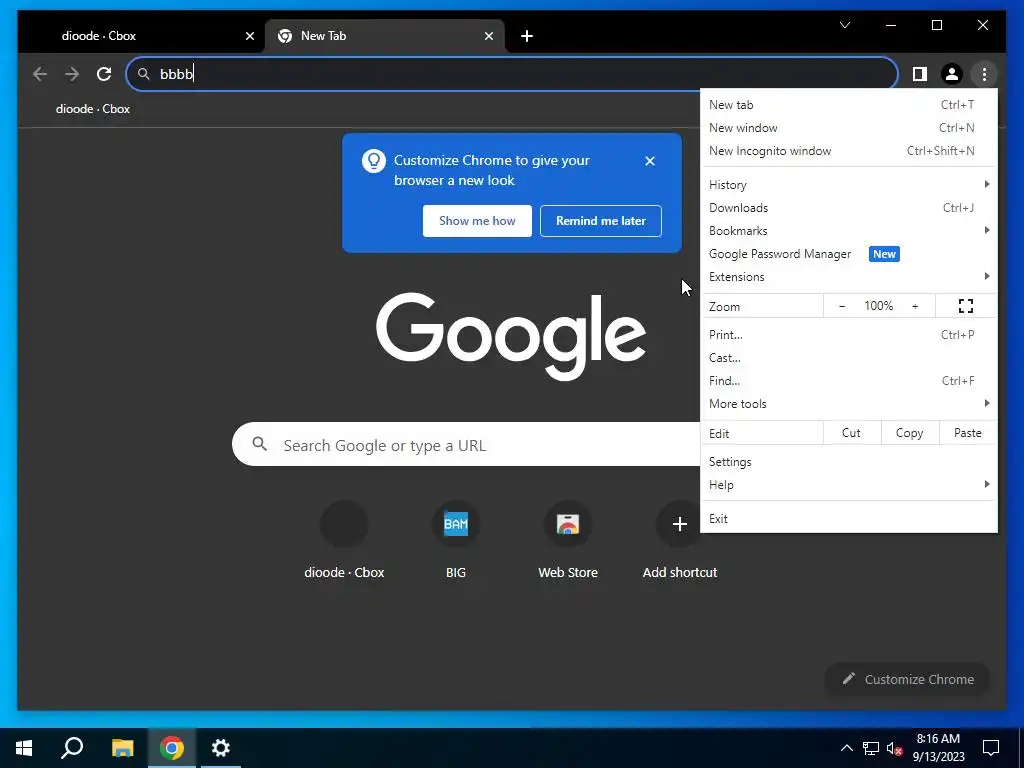Click the browser Forward arrow

[72, 74]
